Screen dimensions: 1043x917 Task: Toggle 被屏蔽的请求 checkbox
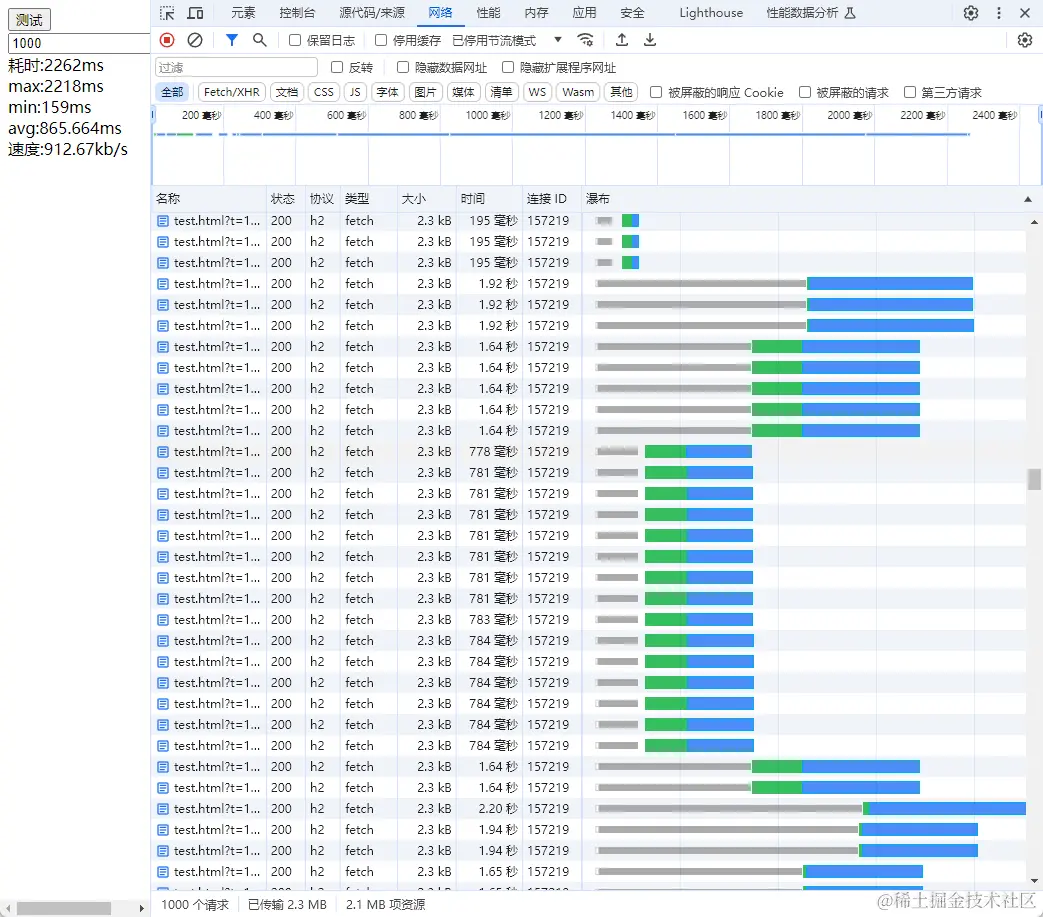point(805,92)
